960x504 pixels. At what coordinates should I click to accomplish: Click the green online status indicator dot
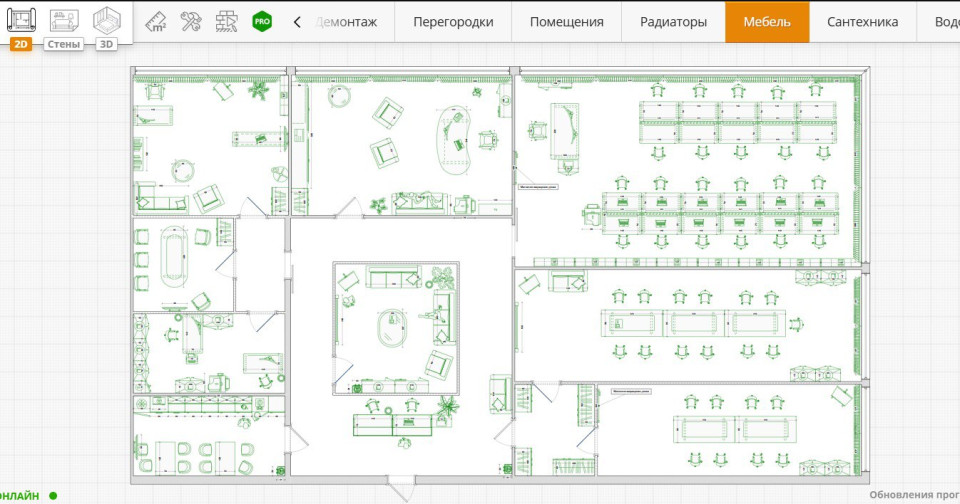(53, 496)
